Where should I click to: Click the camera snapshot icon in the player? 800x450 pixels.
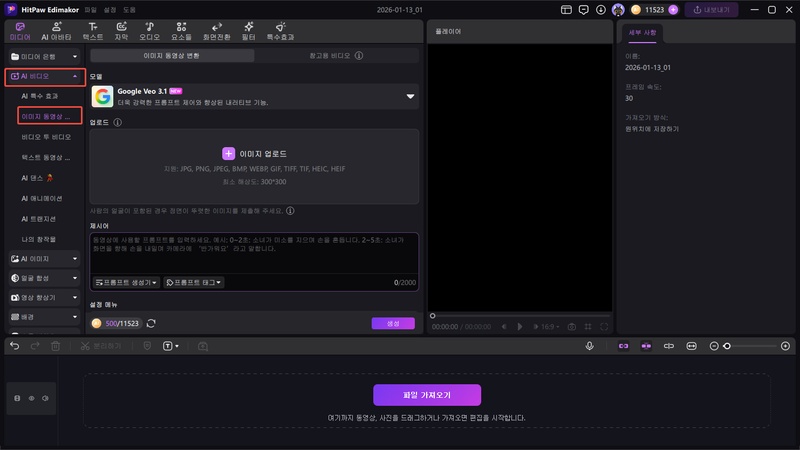572,327
